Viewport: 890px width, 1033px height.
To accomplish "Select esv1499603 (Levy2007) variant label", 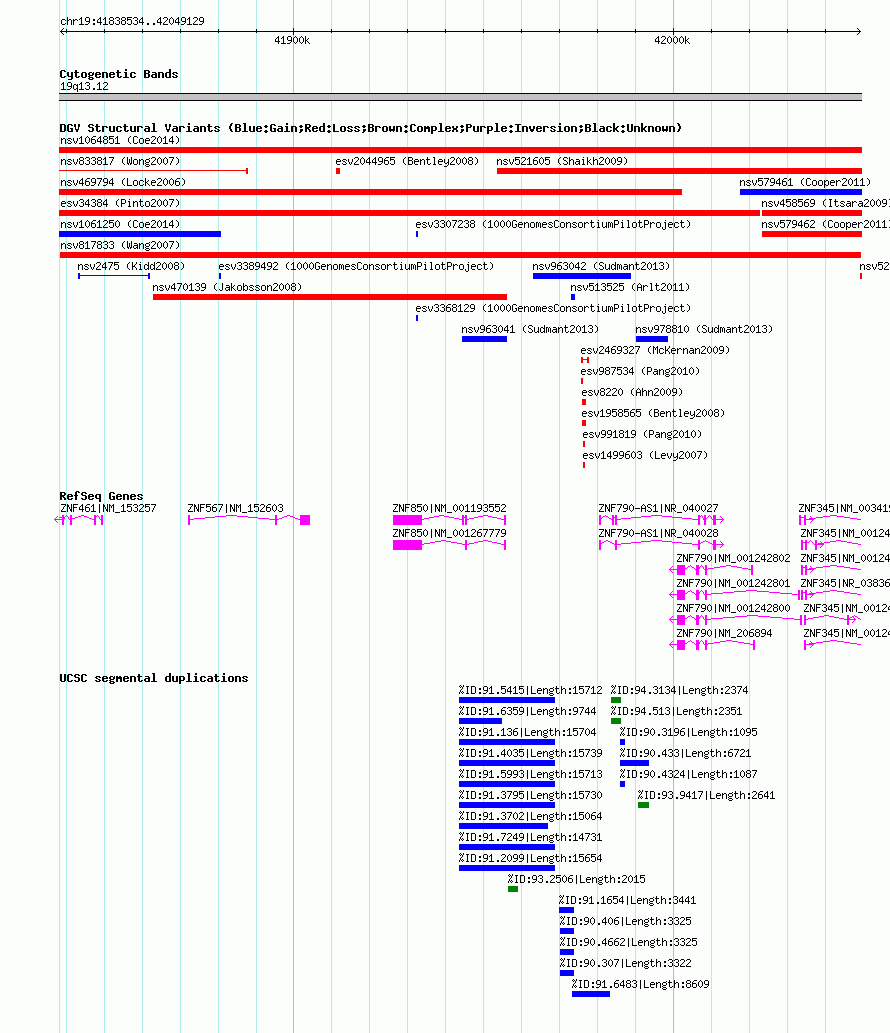I will [x=646, y=457].
